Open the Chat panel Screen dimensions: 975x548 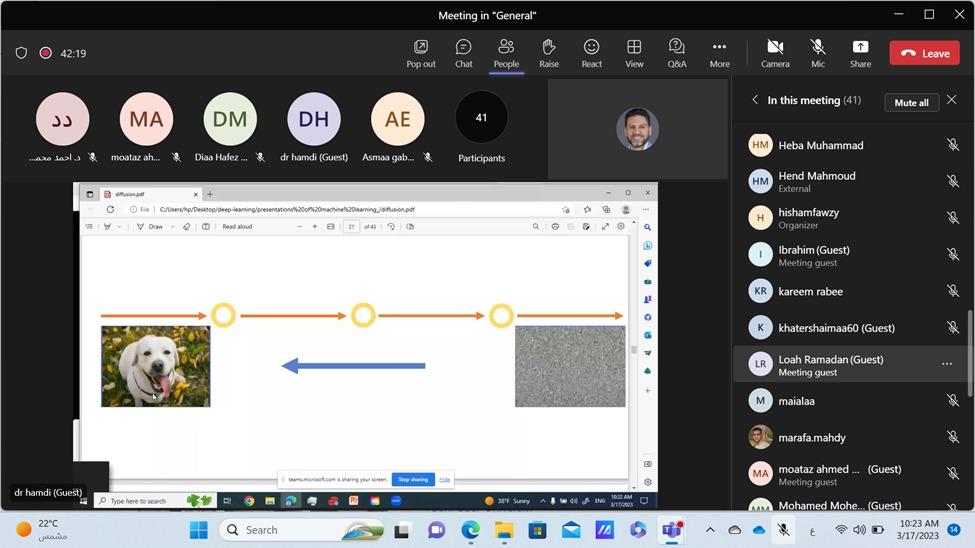click(x=463, y=53)
